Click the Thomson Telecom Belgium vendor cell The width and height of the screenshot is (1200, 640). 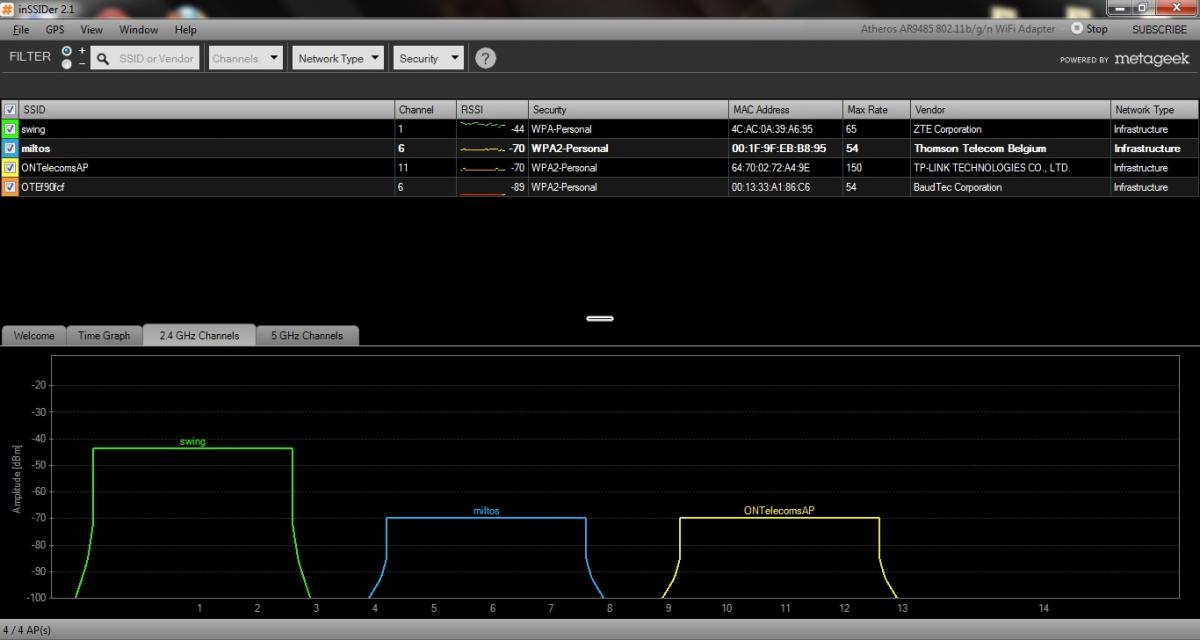coord(979,148)
